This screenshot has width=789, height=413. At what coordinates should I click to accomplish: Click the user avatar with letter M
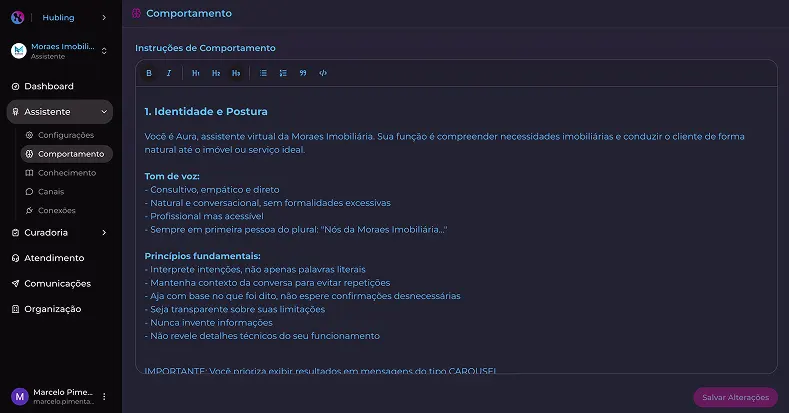coord(20,396)
